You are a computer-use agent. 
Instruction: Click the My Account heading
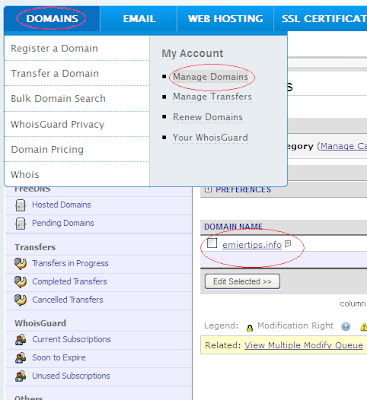click(x=192, y=53)
